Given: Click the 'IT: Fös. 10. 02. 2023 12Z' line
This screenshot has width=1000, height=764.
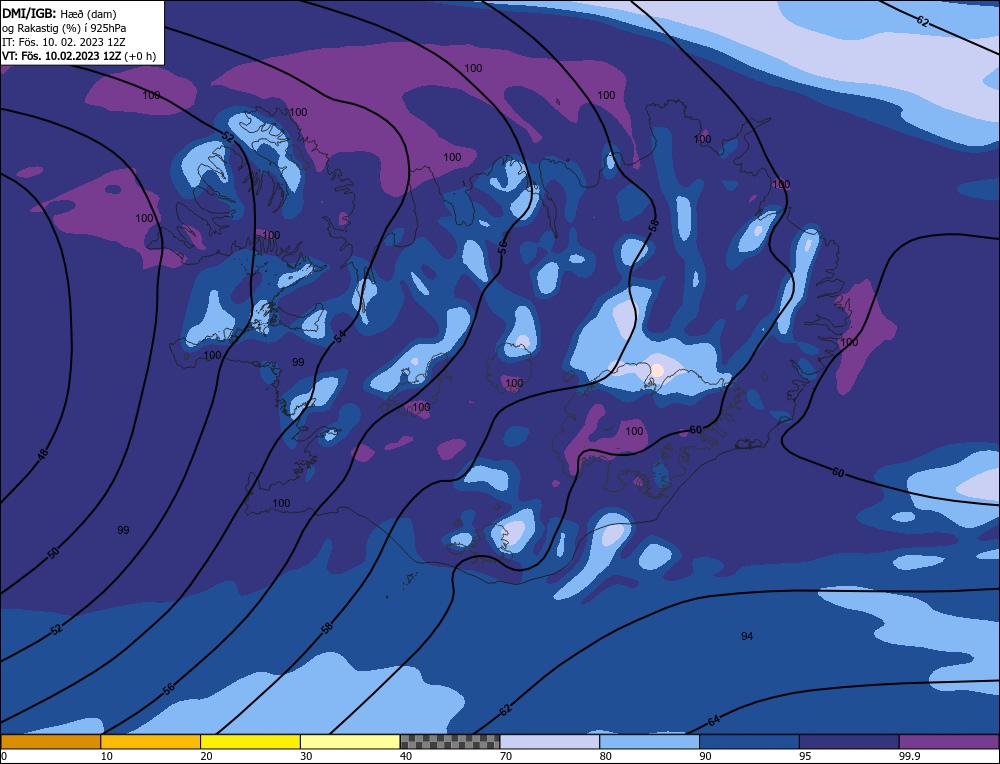Looking at the screenshot, I should click(63, 42).
